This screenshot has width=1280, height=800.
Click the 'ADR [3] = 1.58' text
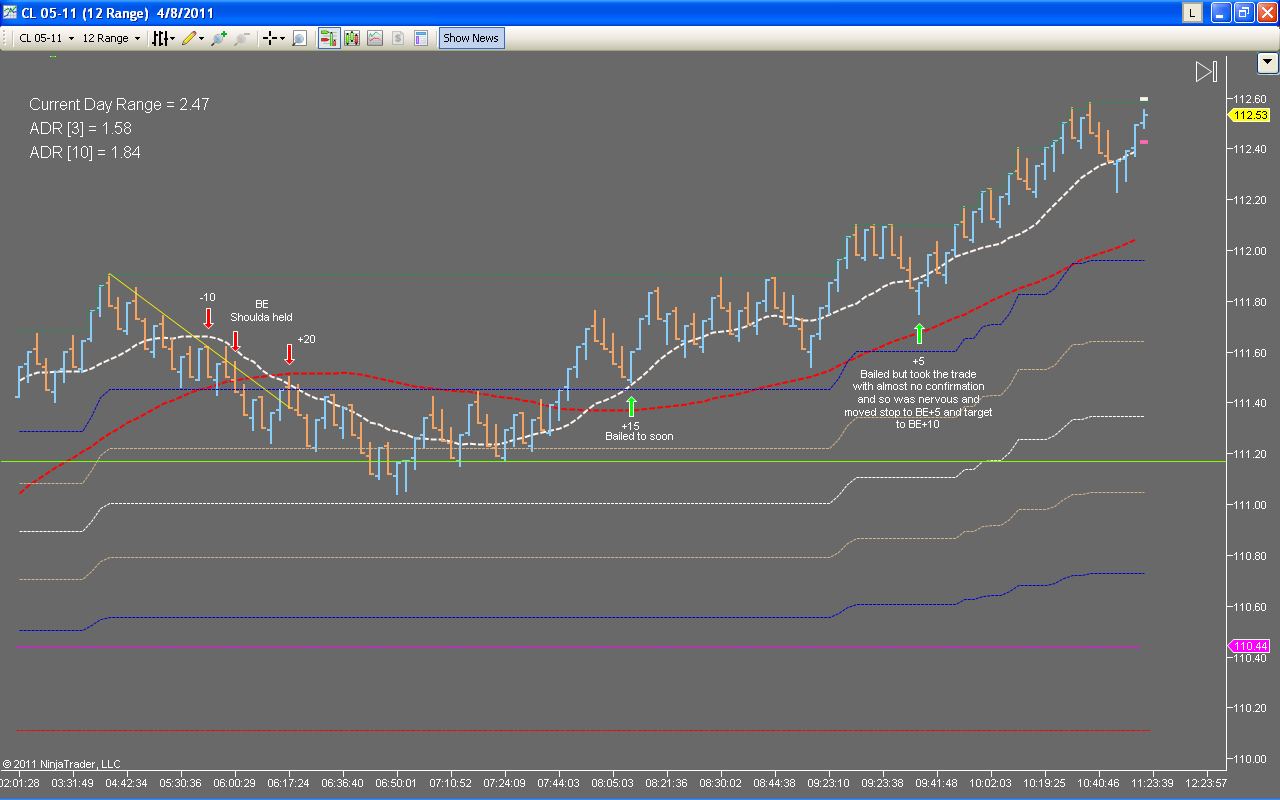coord(80,128)
